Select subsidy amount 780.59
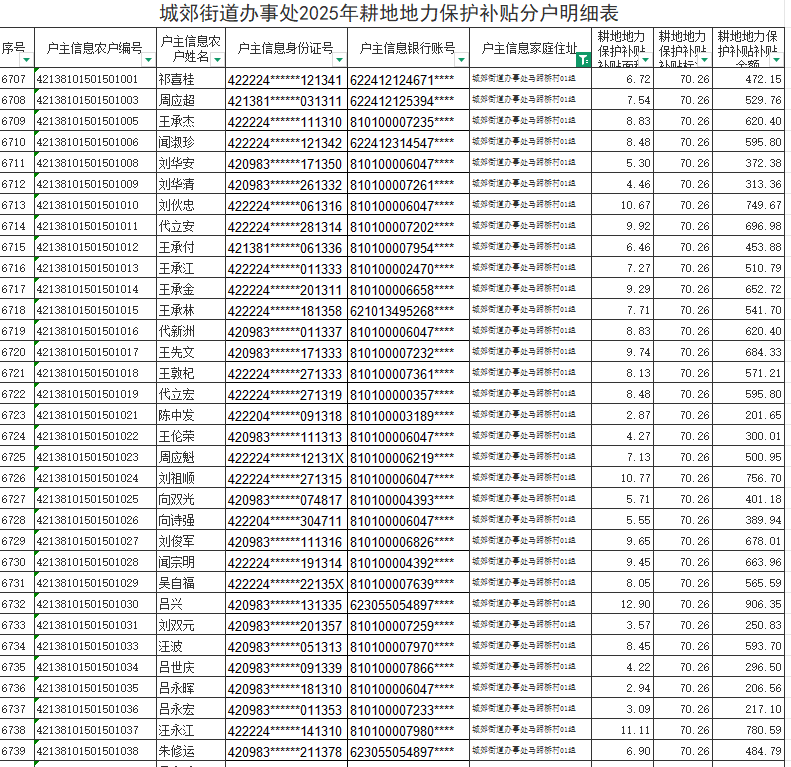Image resolution: width=791 pixels, height=767 pixels. 749,730
